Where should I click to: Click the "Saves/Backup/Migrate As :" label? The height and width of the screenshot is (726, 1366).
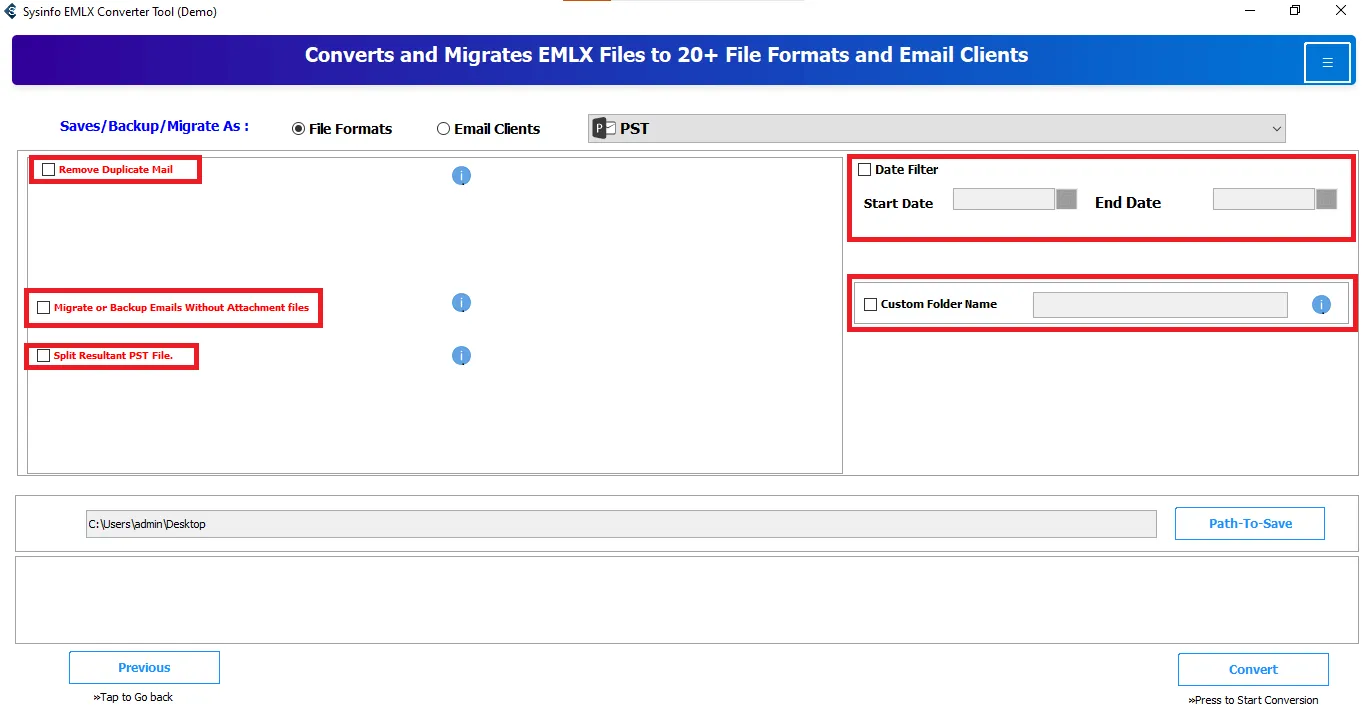[154, 127]
